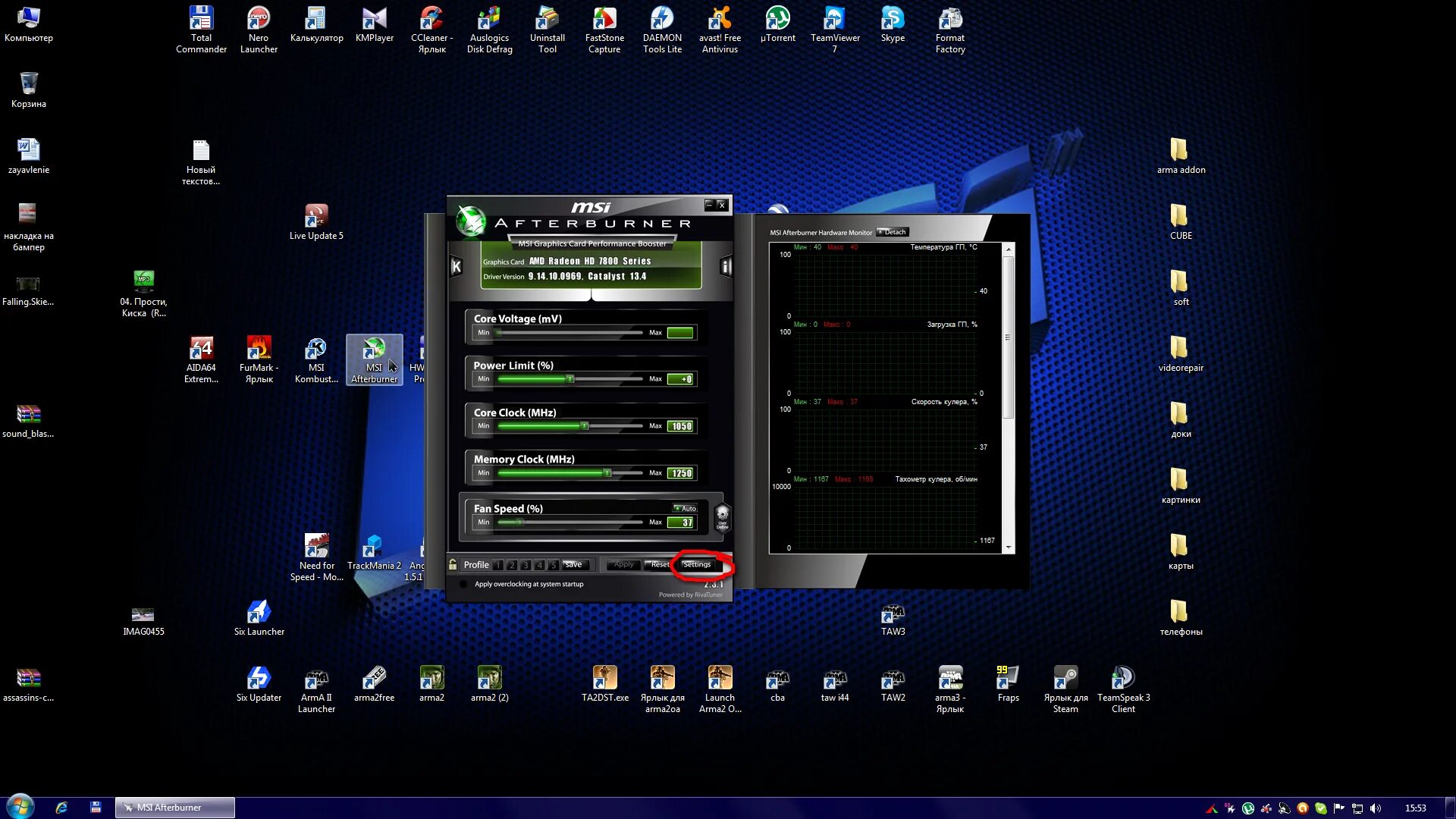The width and height of the screenshot is (1456, 819).
Task: Select DAEMON Tools Lite icon
Action: [662, 30]
